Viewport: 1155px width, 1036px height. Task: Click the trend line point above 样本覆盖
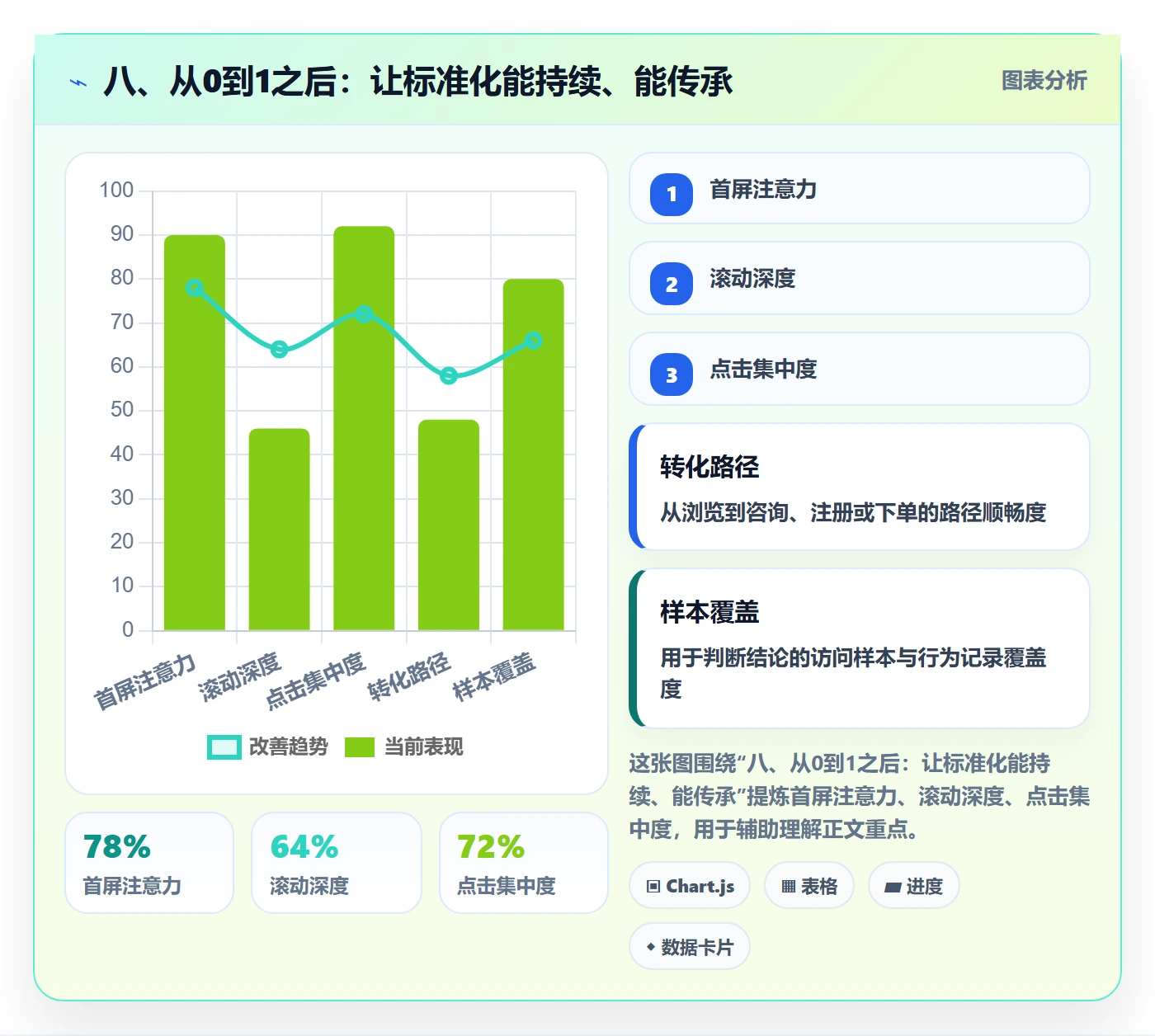534,341
